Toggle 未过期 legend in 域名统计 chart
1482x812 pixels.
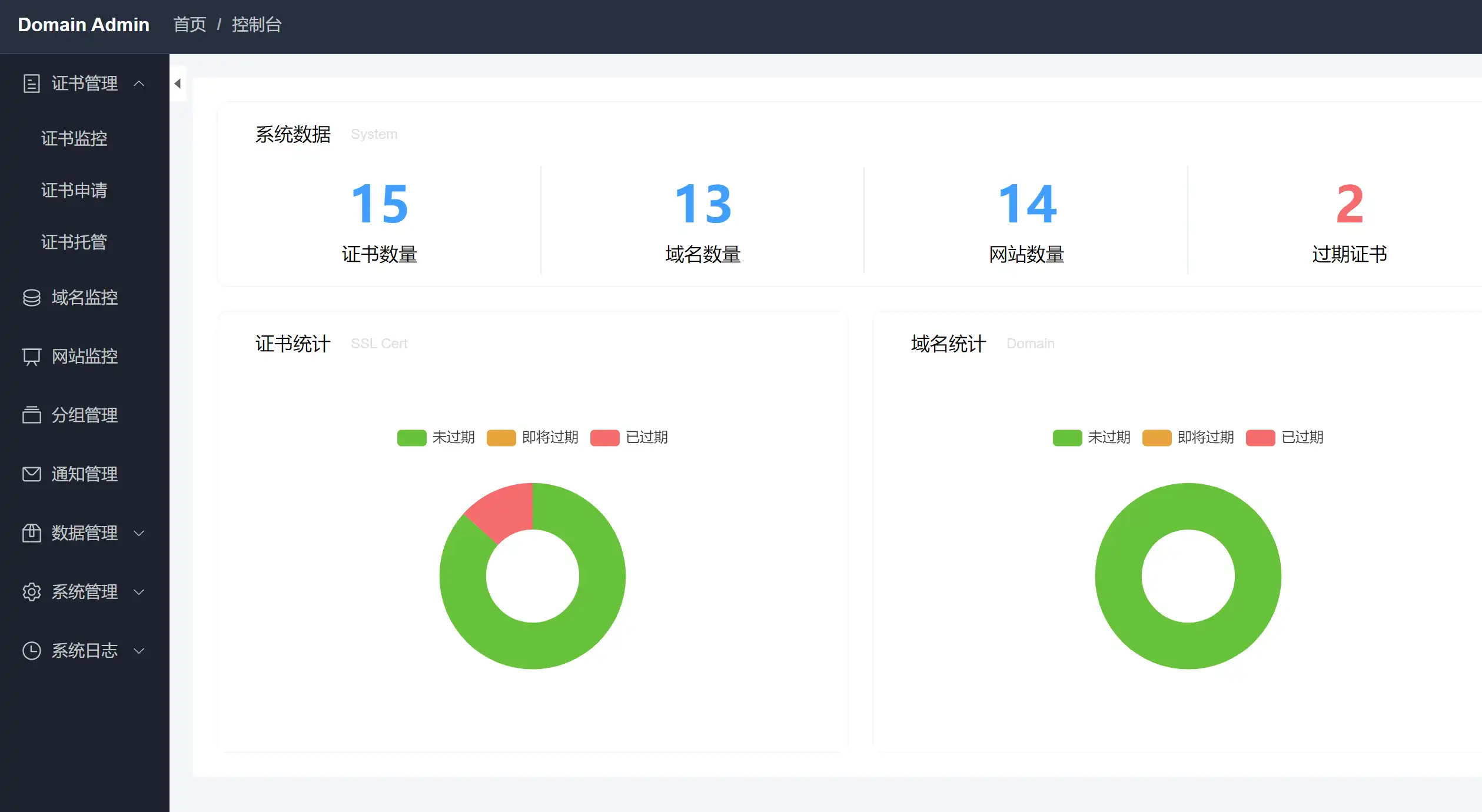(1092, 438)
